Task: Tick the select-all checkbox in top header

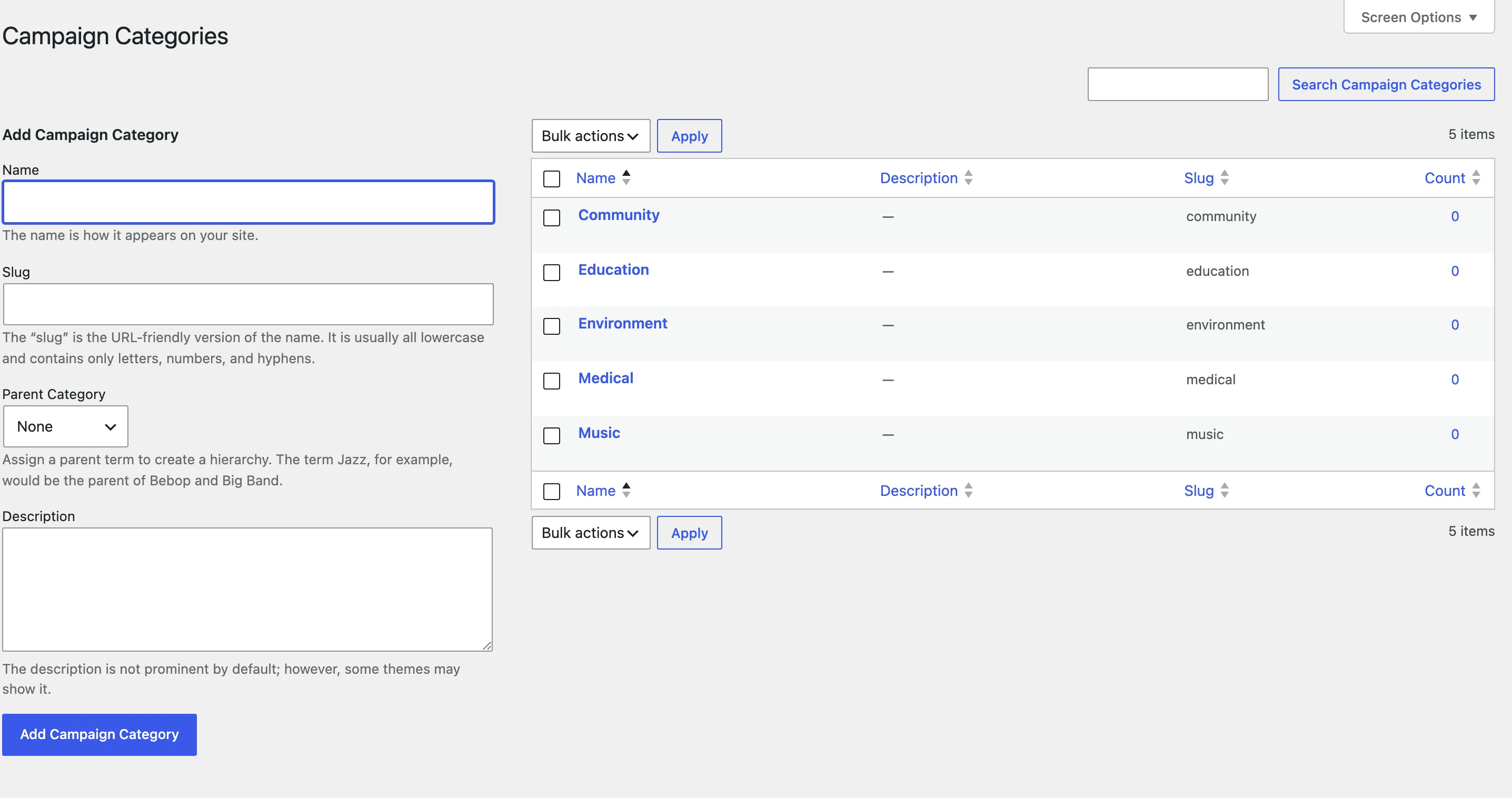Action: coord(552,179)
